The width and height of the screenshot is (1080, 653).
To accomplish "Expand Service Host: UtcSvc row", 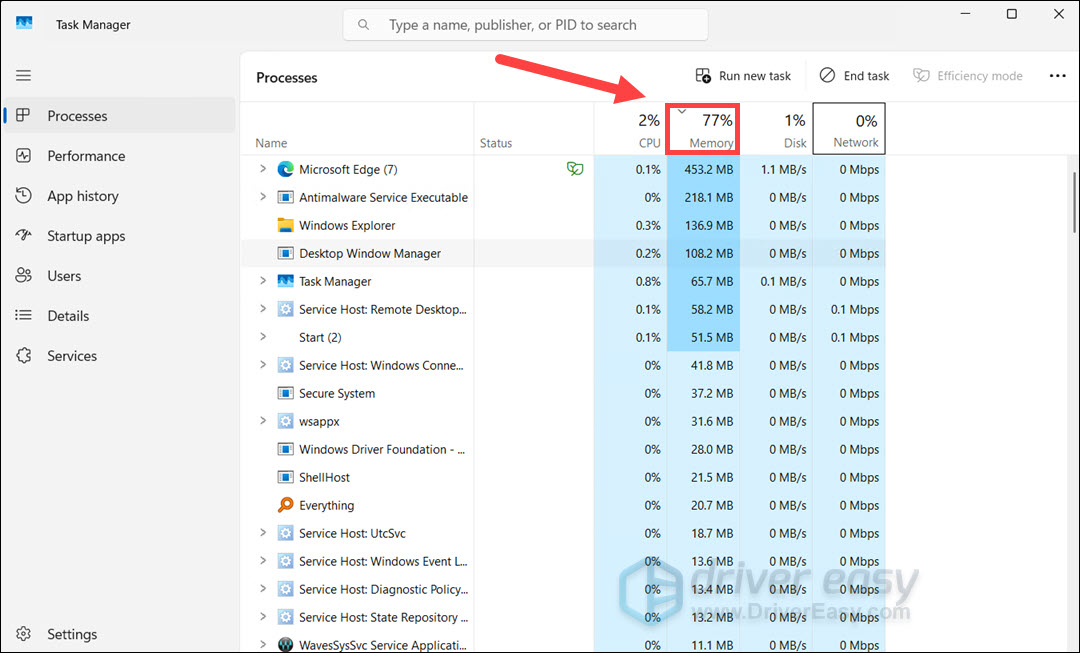I will (262, 532).
